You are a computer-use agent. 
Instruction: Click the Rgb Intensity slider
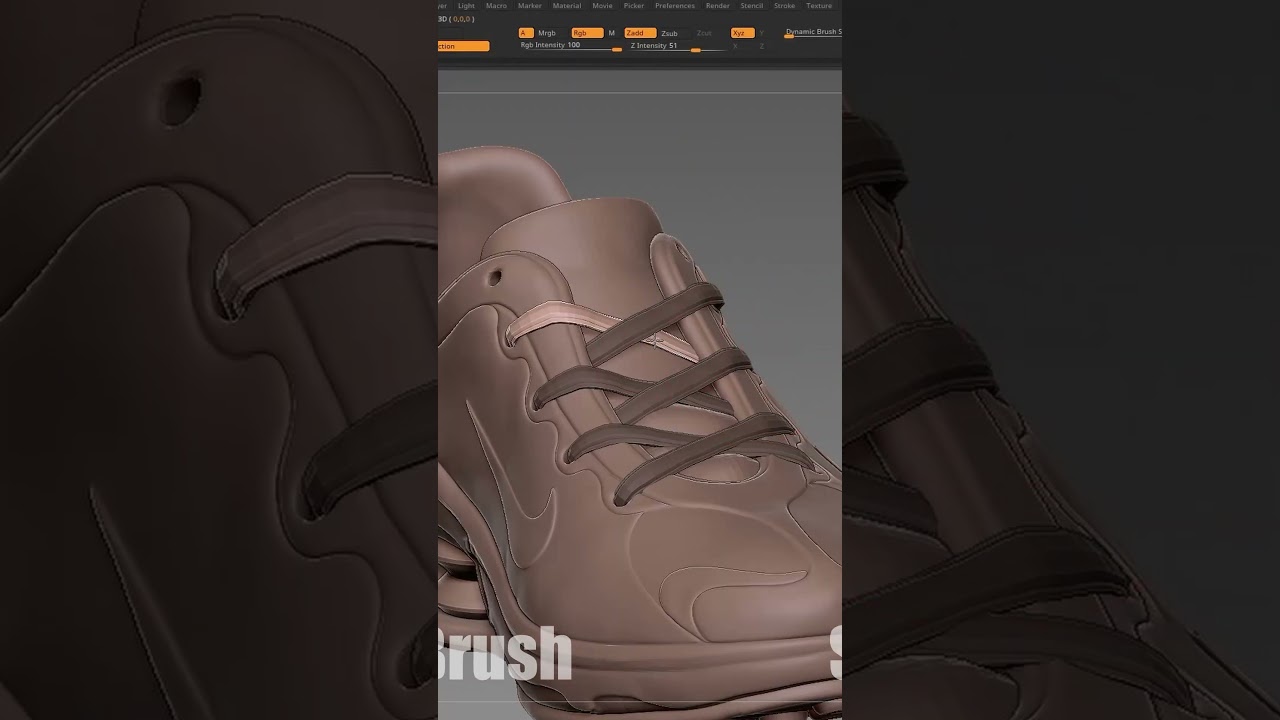[570, 46]
